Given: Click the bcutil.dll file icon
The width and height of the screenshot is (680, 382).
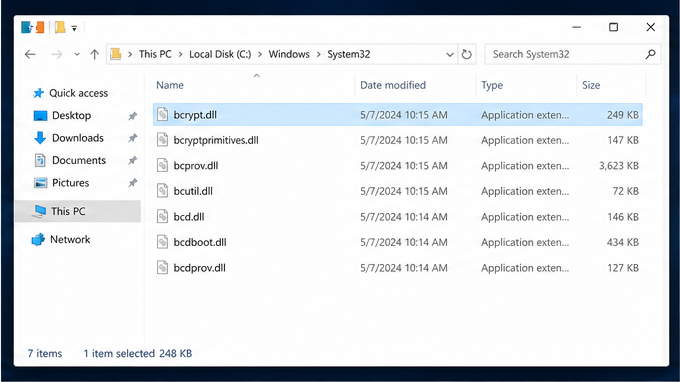Looking at the screenshot, I should point(162,191).
